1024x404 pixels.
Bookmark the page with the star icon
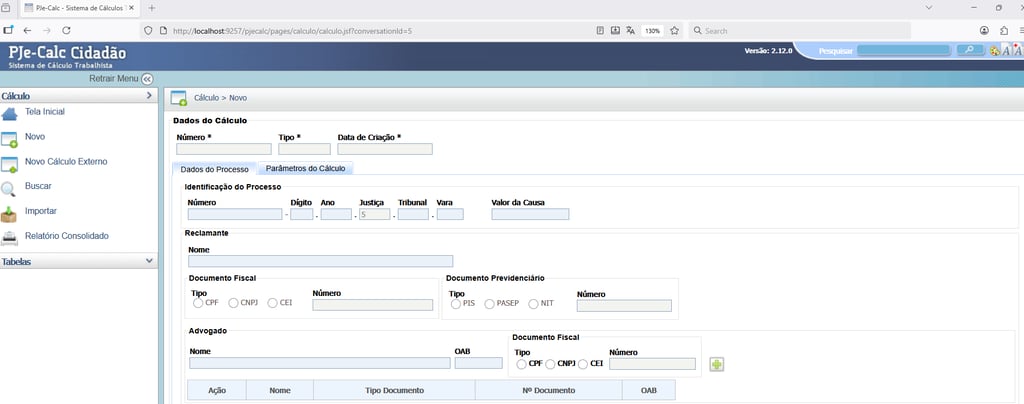pos(675,30)
